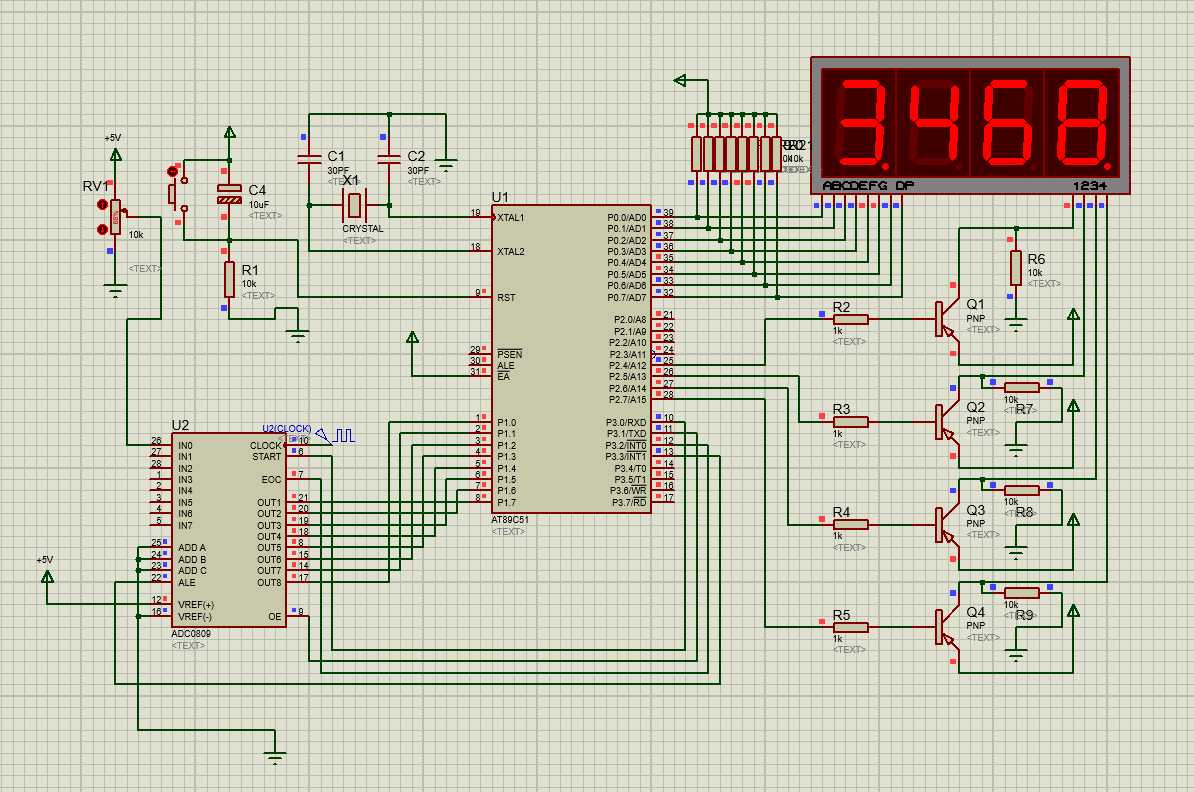This screenshot has height=792, width=1194.
Task: Select the R2 1k resistor
Action: pos(851,319)
